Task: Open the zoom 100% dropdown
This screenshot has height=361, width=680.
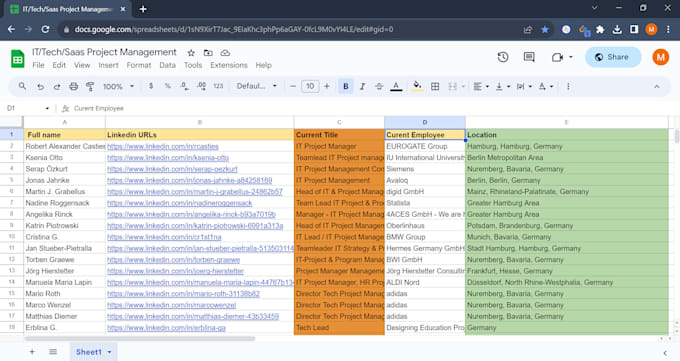Action: tap(118, 86)
